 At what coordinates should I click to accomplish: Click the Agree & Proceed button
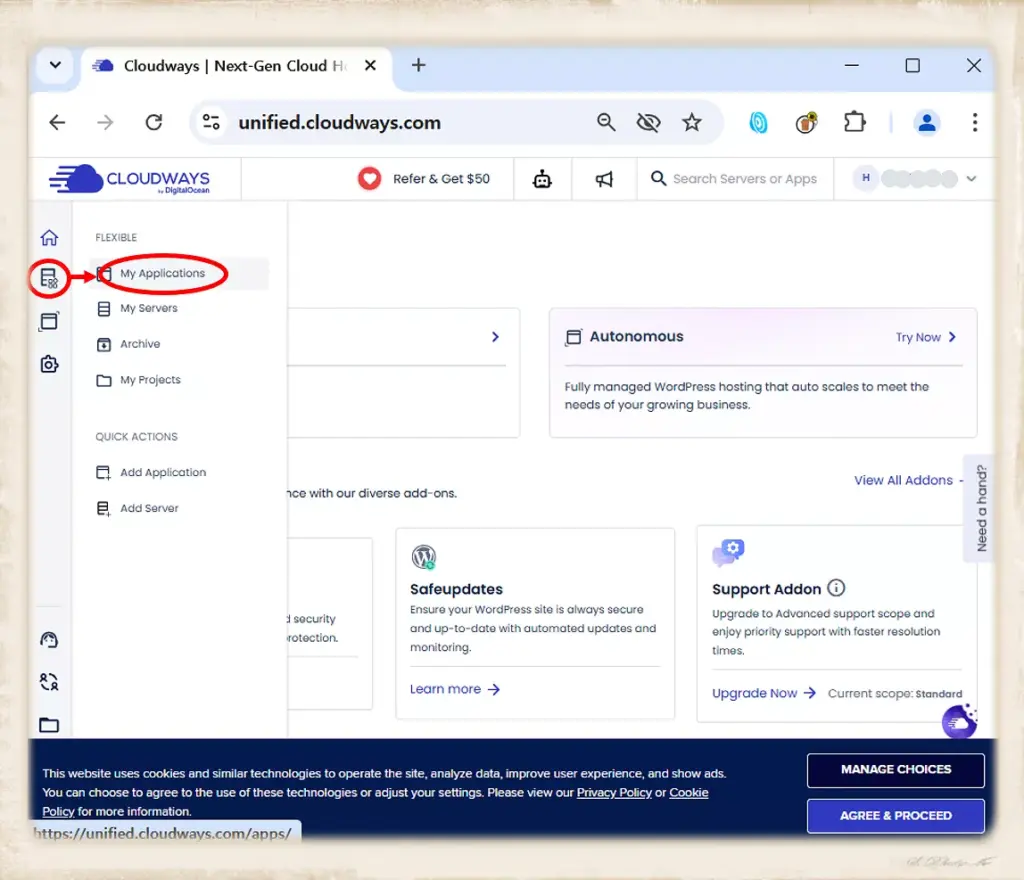[895, 816]
